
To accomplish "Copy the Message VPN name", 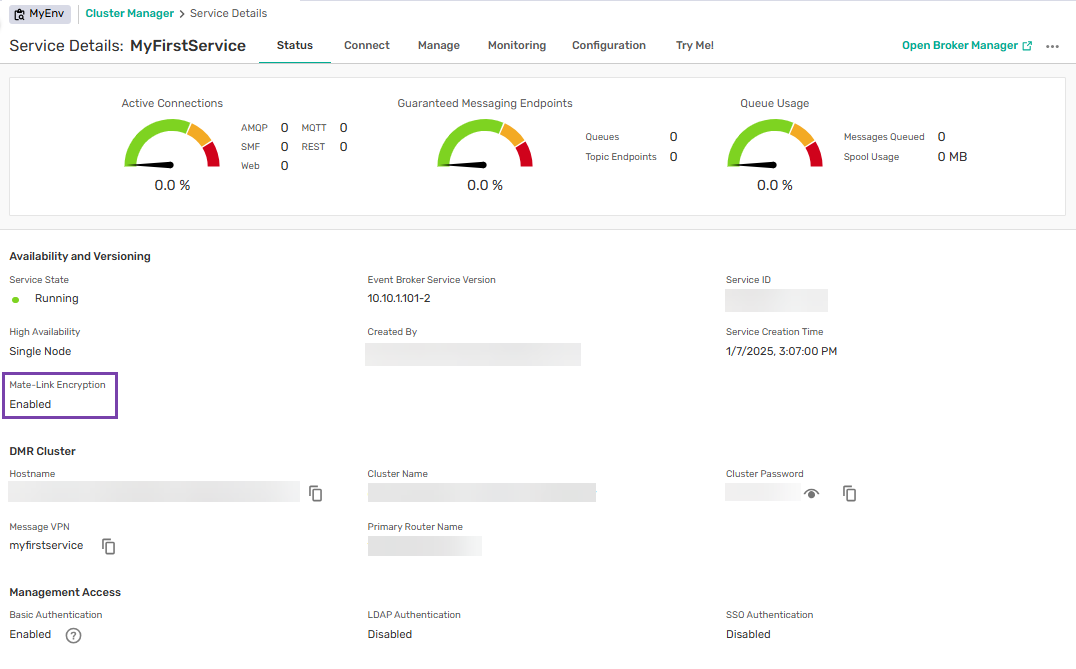I will tap(109, 546).
